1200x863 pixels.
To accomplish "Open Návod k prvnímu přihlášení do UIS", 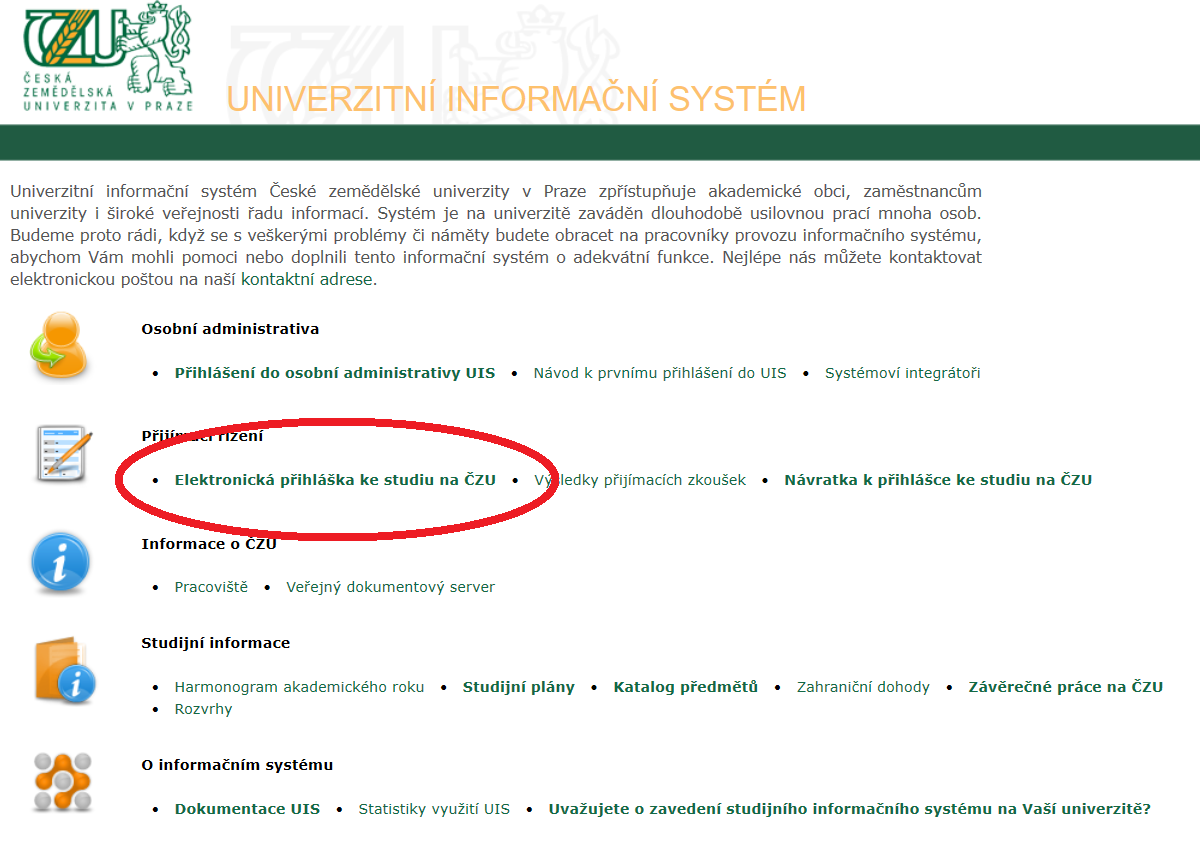I will coord(660,373).
